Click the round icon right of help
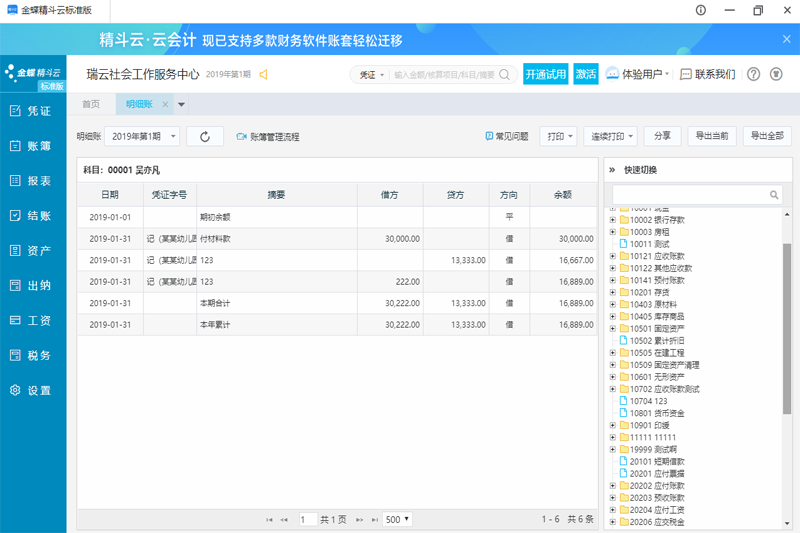 [x=776, y=74]
